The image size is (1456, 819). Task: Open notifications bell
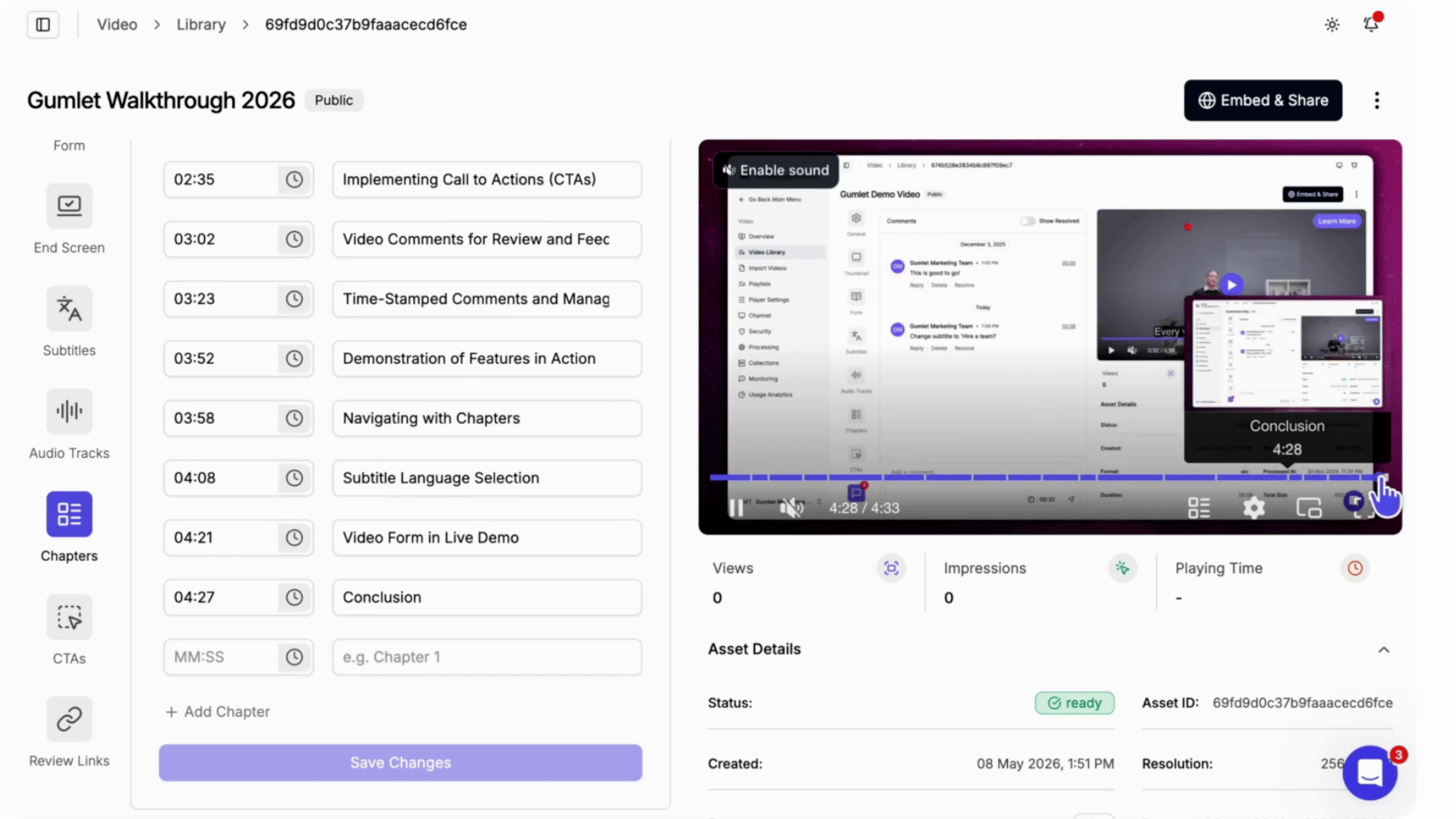tap(1371, 24)
